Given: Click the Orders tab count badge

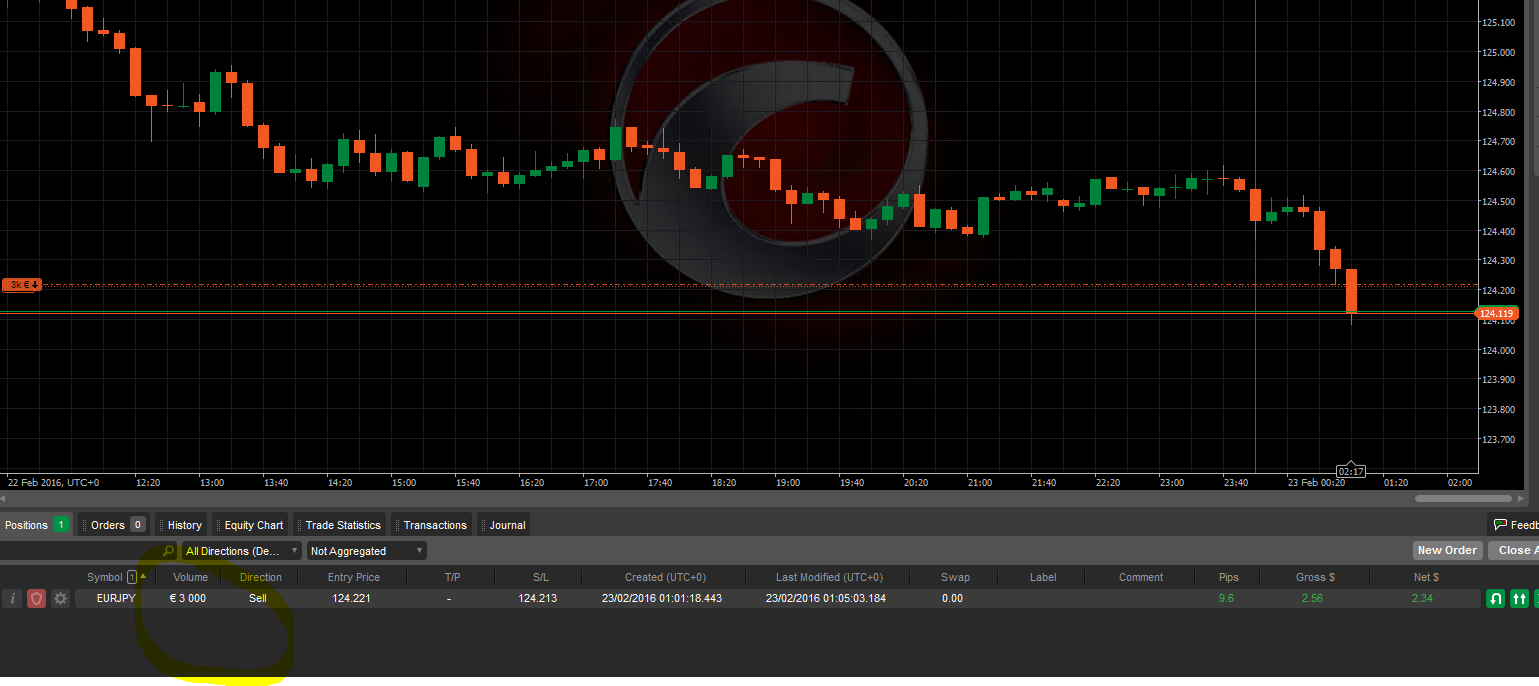Looking at the screenshot, I should click(138, 525).
